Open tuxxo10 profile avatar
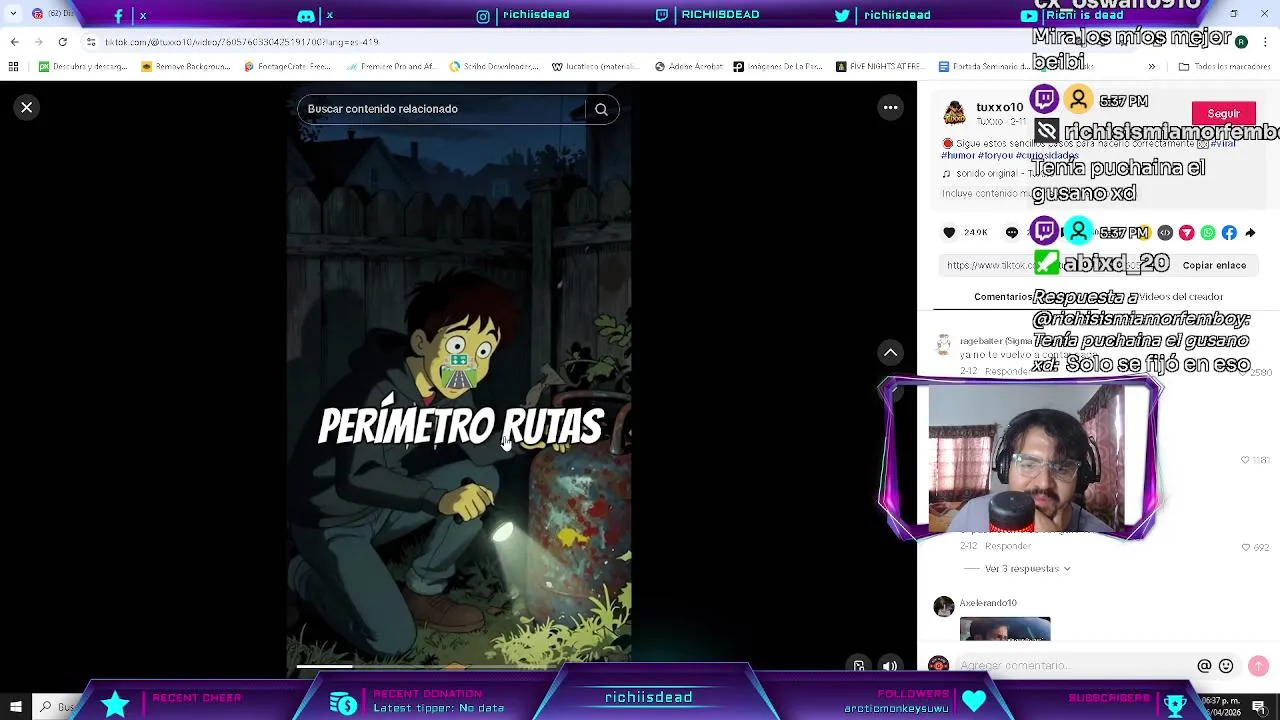 point(955,113)
